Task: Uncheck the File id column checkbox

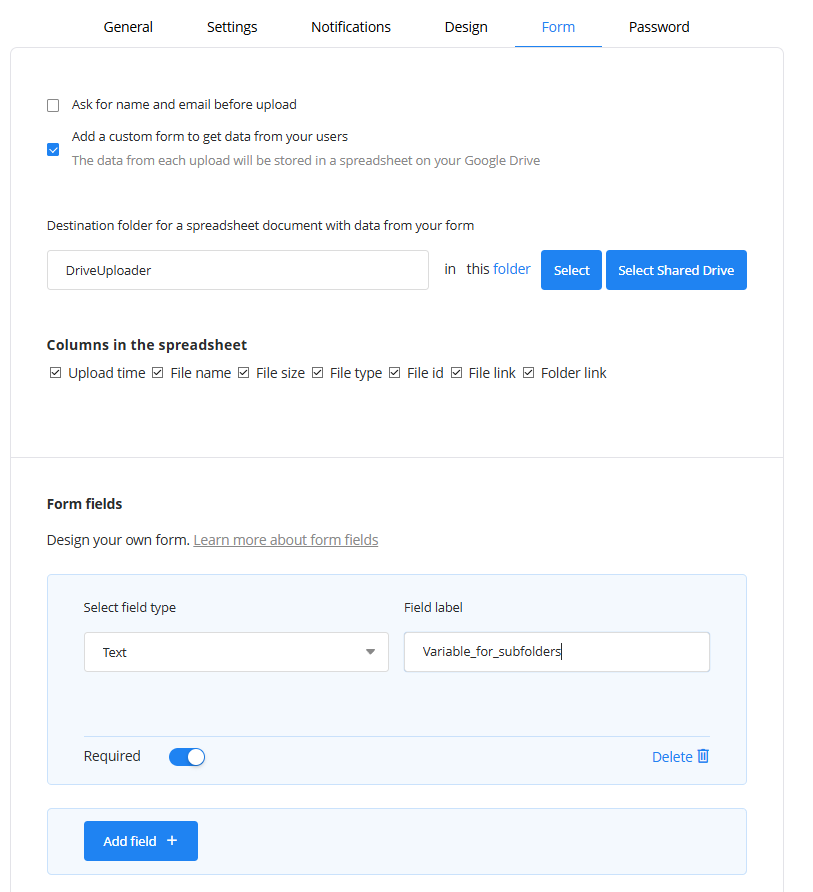Action: pos(394,373)
